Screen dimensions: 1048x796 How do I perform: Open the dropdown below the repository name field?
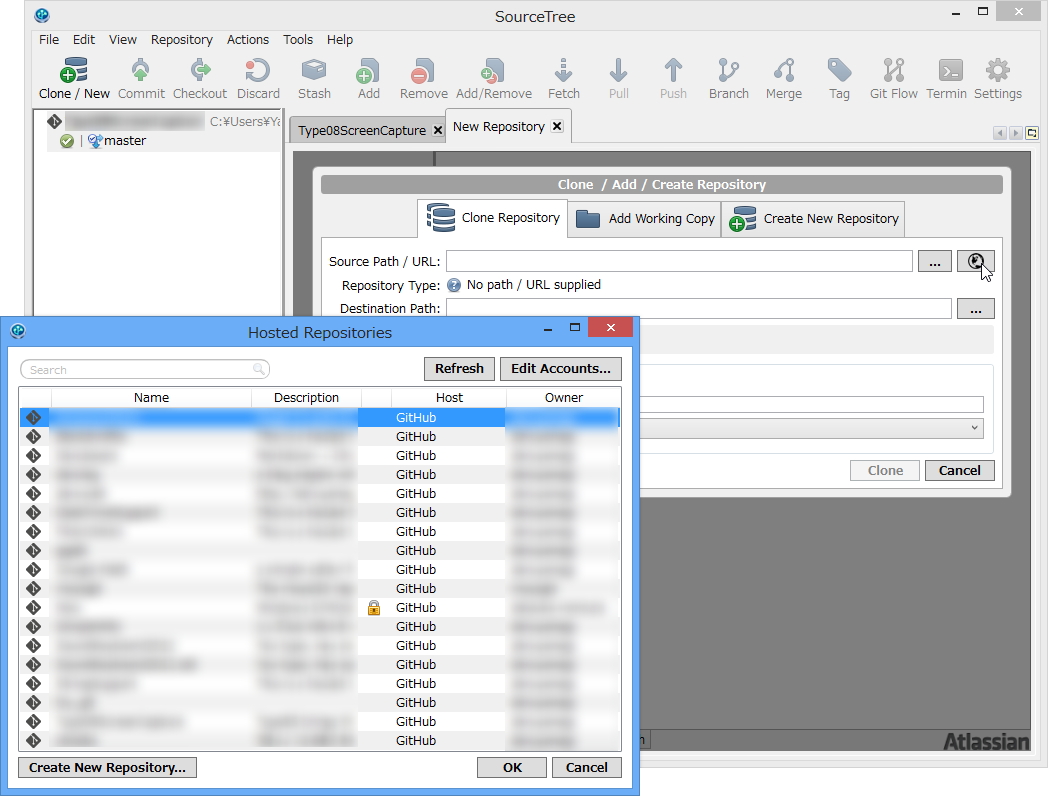click(976, 428)
